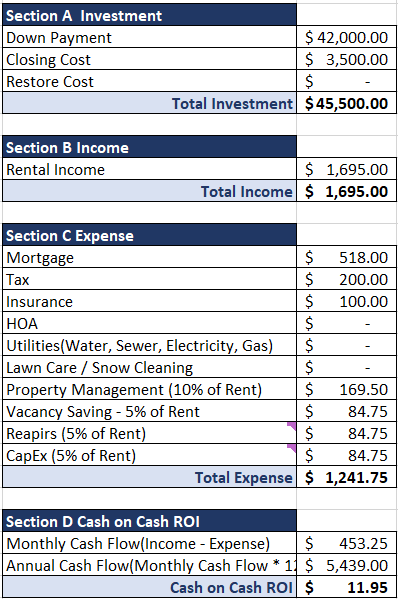
Task: Select the Down Payment amount cell
Action: (x=346, y=37)
